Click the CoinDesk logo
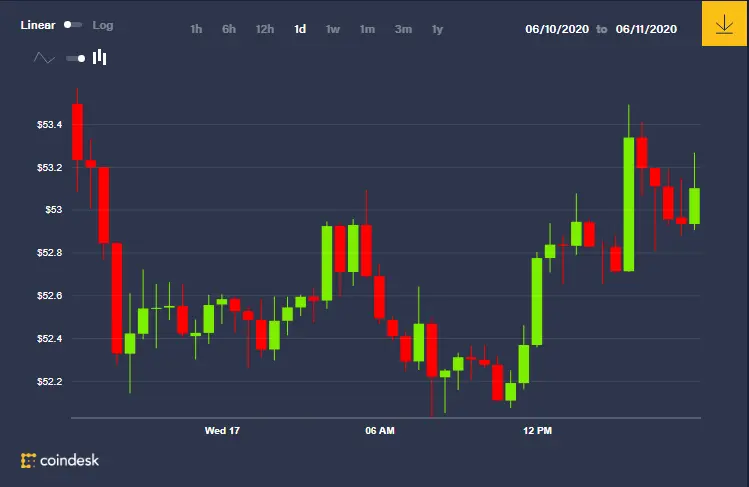The image size is (749, 487). pyautogui.click(x=60, y=460)
